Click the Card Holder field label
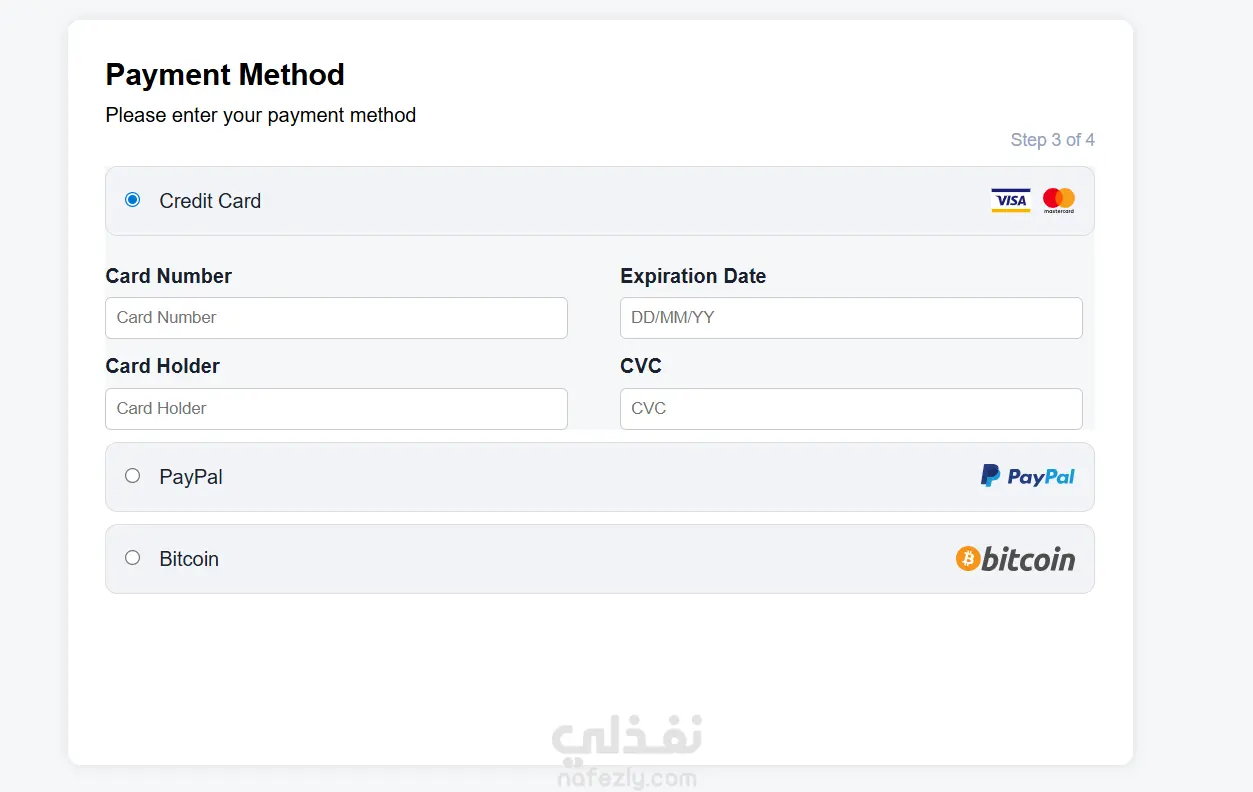The width and height of the screenshot is (1253, 792). 162,366
